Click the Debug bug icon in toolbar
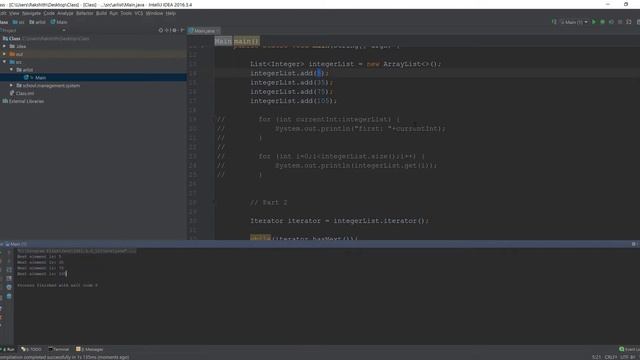640x360 pixels. [602, 22]
